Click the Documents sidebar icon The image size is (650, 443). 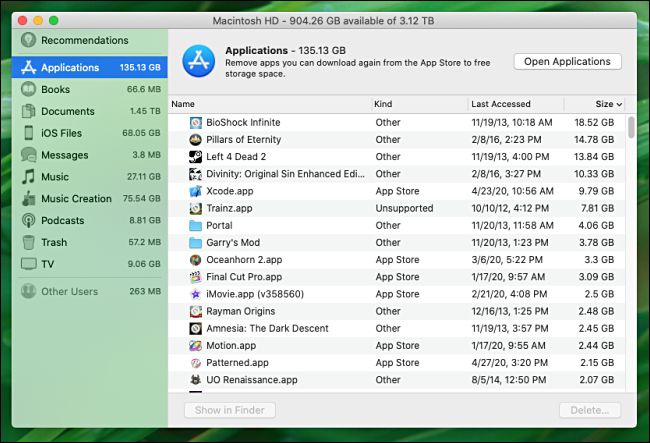(28, 111)
